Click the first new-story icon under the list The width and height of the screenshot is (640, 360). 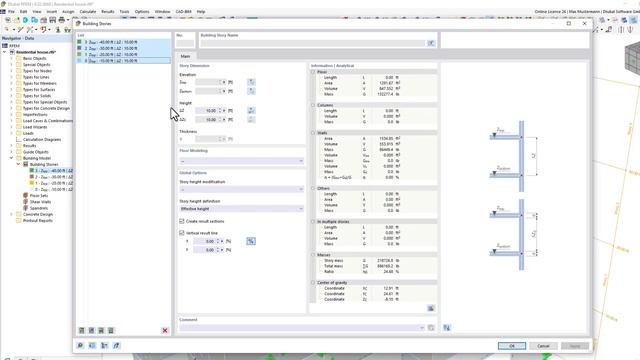(81, 330)
